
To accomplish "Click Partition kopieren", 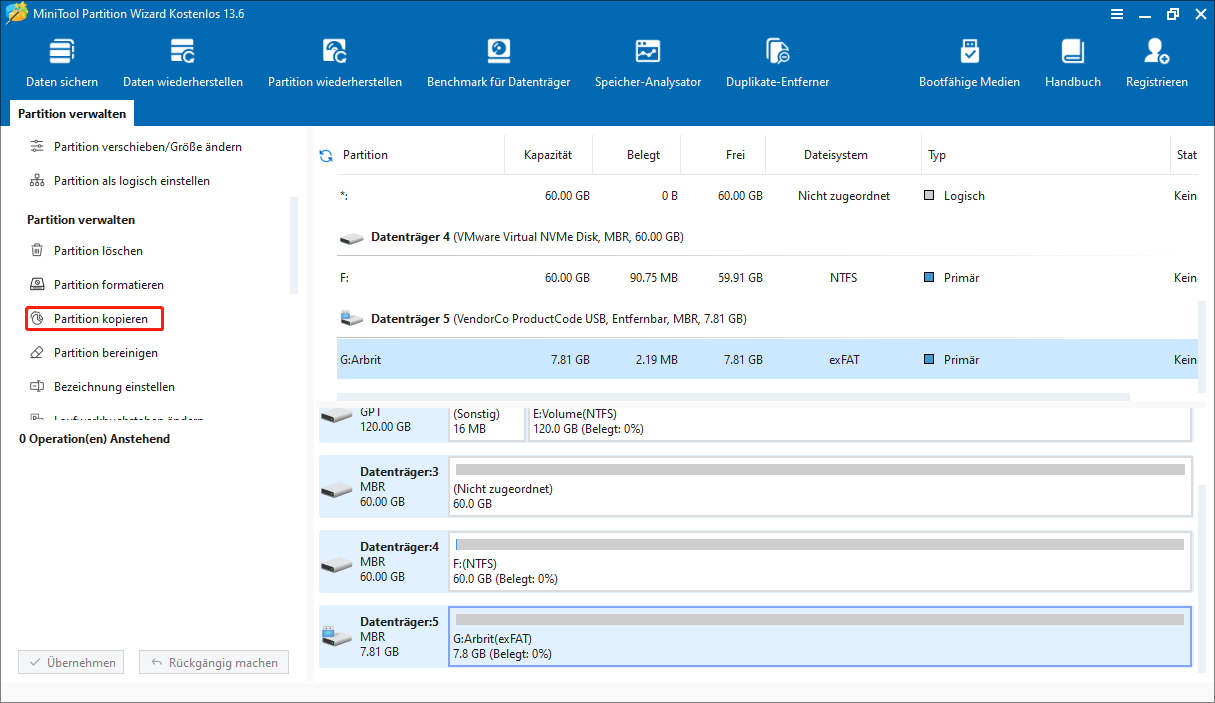I will coord(94,319).
